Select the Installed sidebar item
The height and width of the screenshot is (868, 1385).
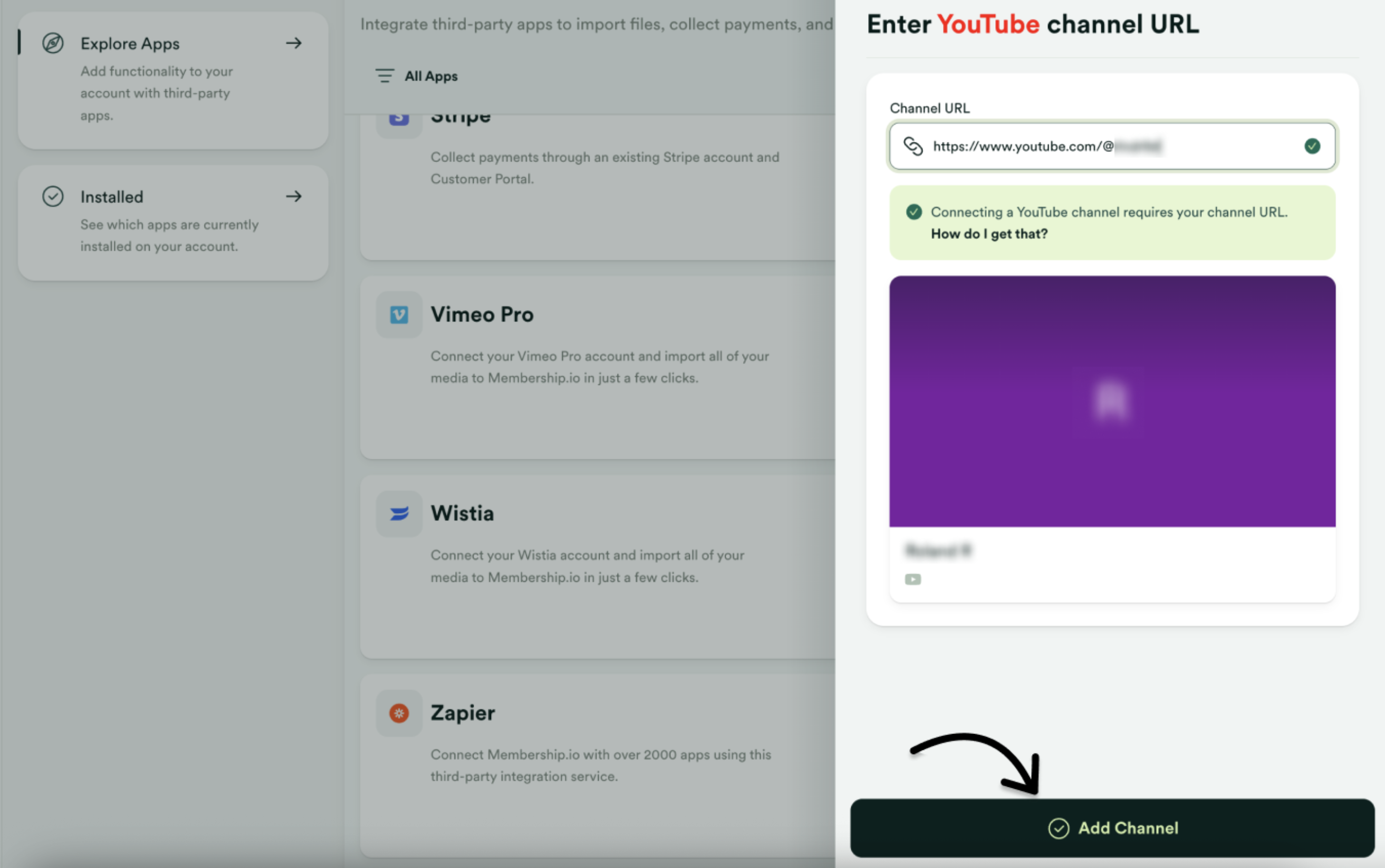173,223
